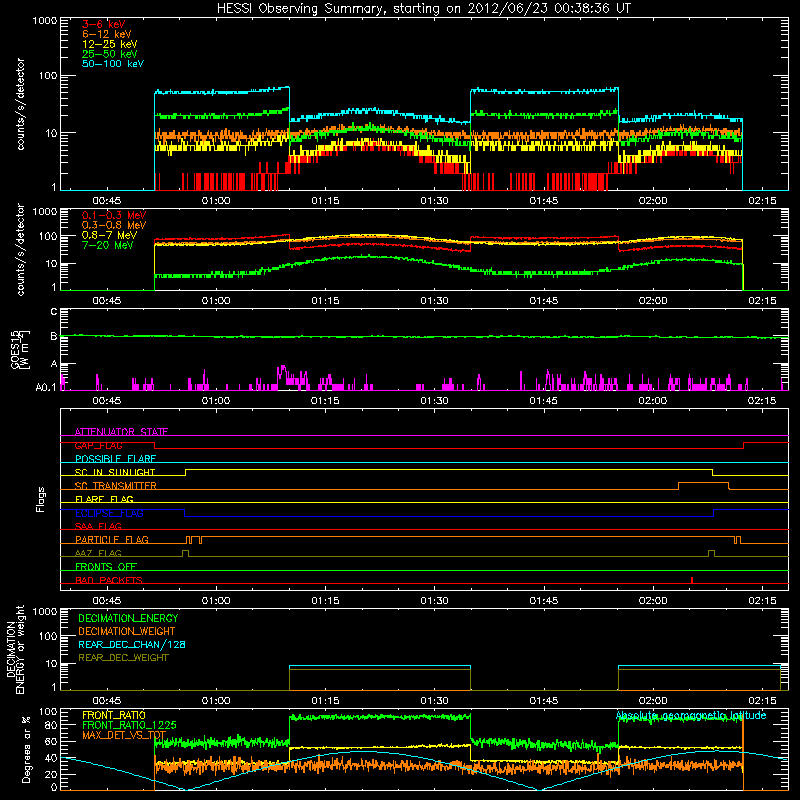The height and width of the screenshot is (800, 800).
Task: Click the SC_IN_SUNLIGHT flag label
Action: (115, 472)
